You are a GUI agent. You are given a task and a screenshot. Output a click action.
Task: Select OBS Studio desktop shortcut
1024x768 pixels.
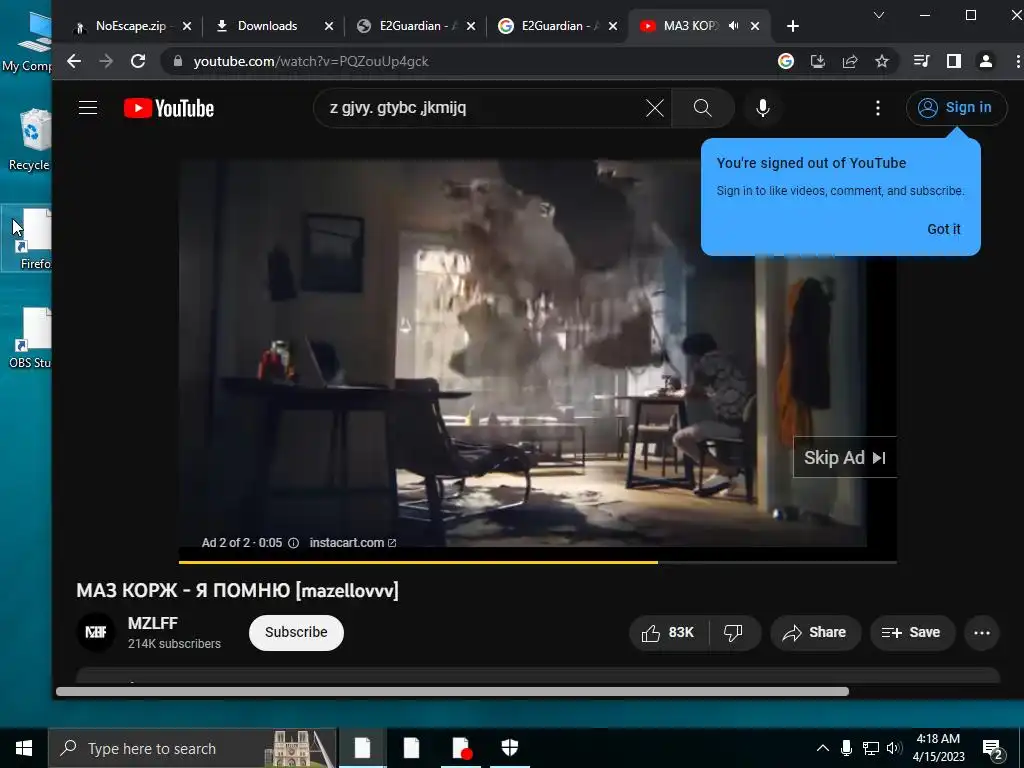[x=31, y=338]
